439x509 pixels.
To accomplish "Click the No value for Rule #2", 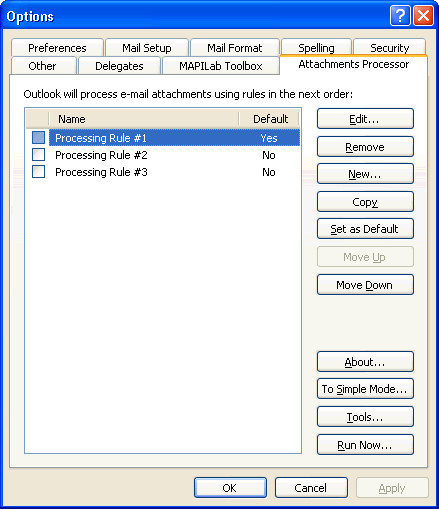I will coord(269,155).
